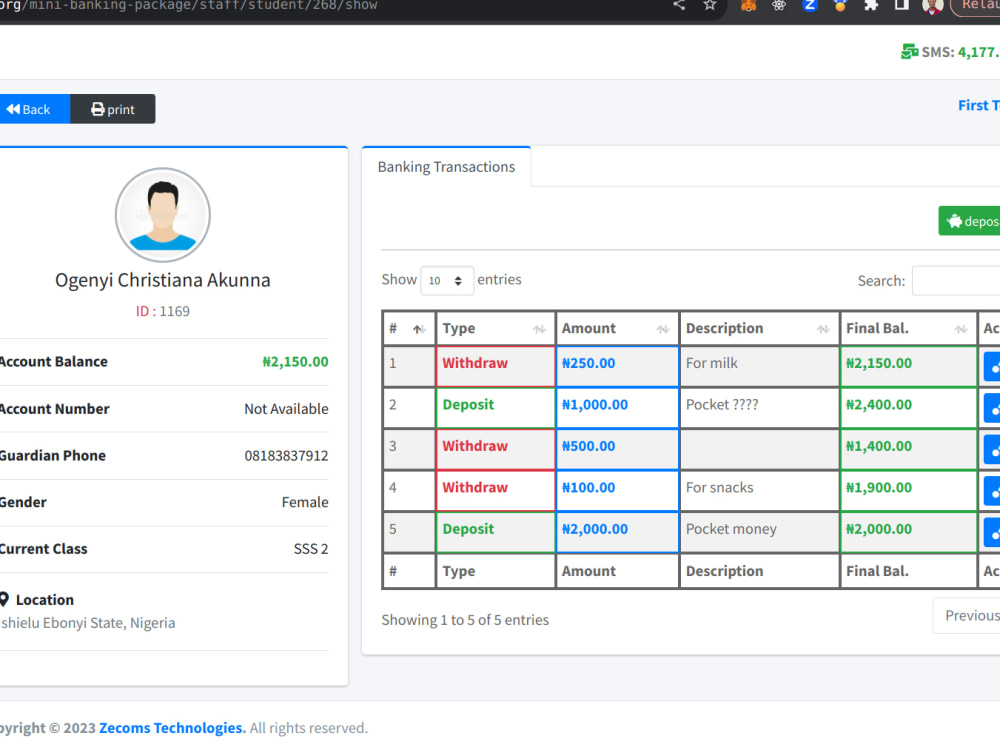Sort table by Description column header
The image size is (1000, 750).
tap(759, 328)
